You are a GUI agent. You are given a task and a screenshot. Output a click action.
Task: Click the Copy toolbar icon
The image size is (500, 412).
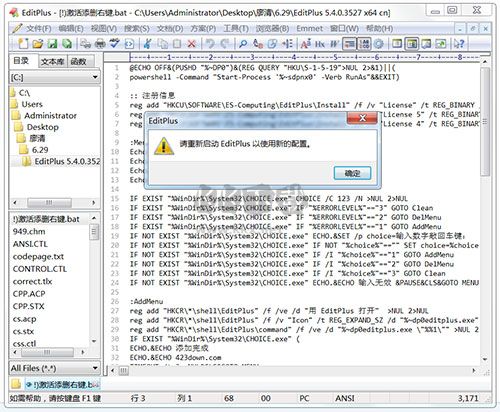coord(162,44)
